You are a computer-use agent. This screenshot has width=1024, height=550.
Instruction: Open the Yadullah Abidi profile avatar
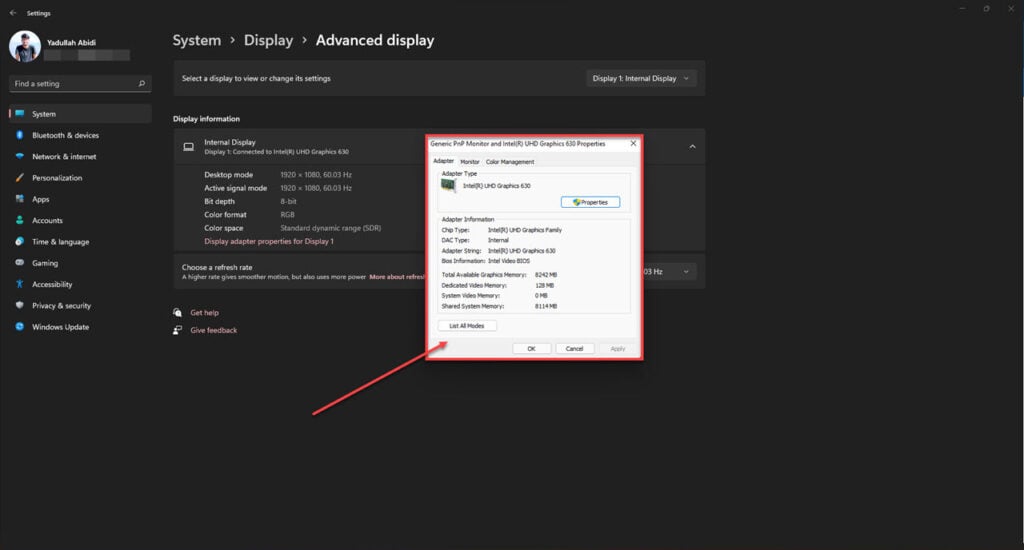[25, 47]
